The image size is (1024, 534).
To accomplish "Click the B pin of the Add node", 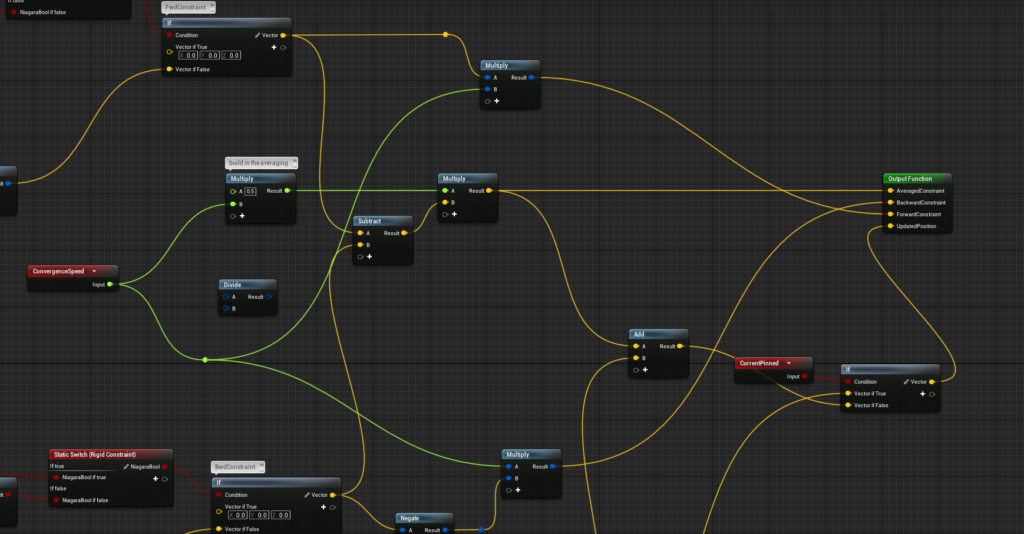I will 635,358.
